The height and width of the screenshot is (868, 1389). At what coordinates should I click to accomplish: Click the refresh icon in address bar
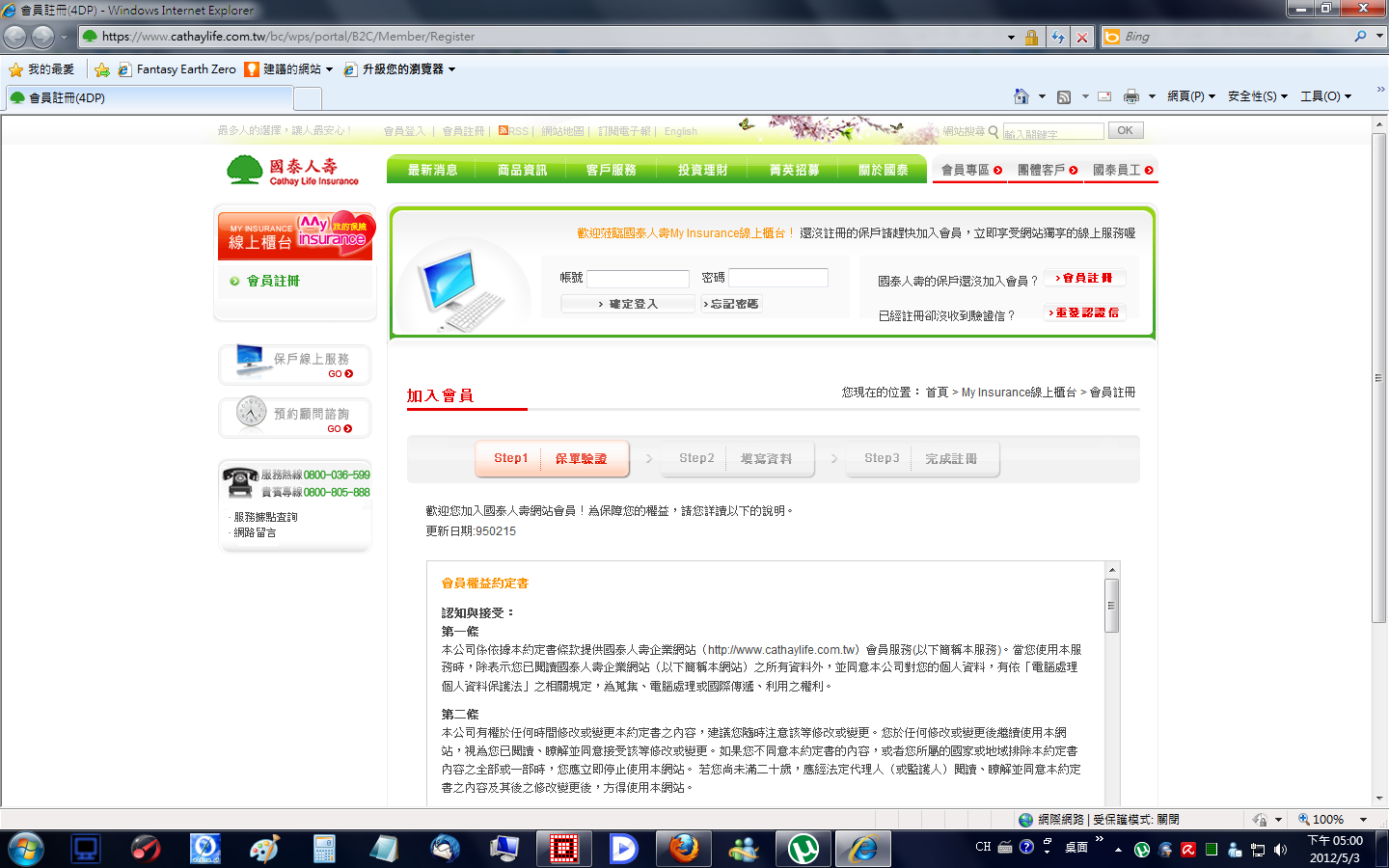(x=1058, y=37)
